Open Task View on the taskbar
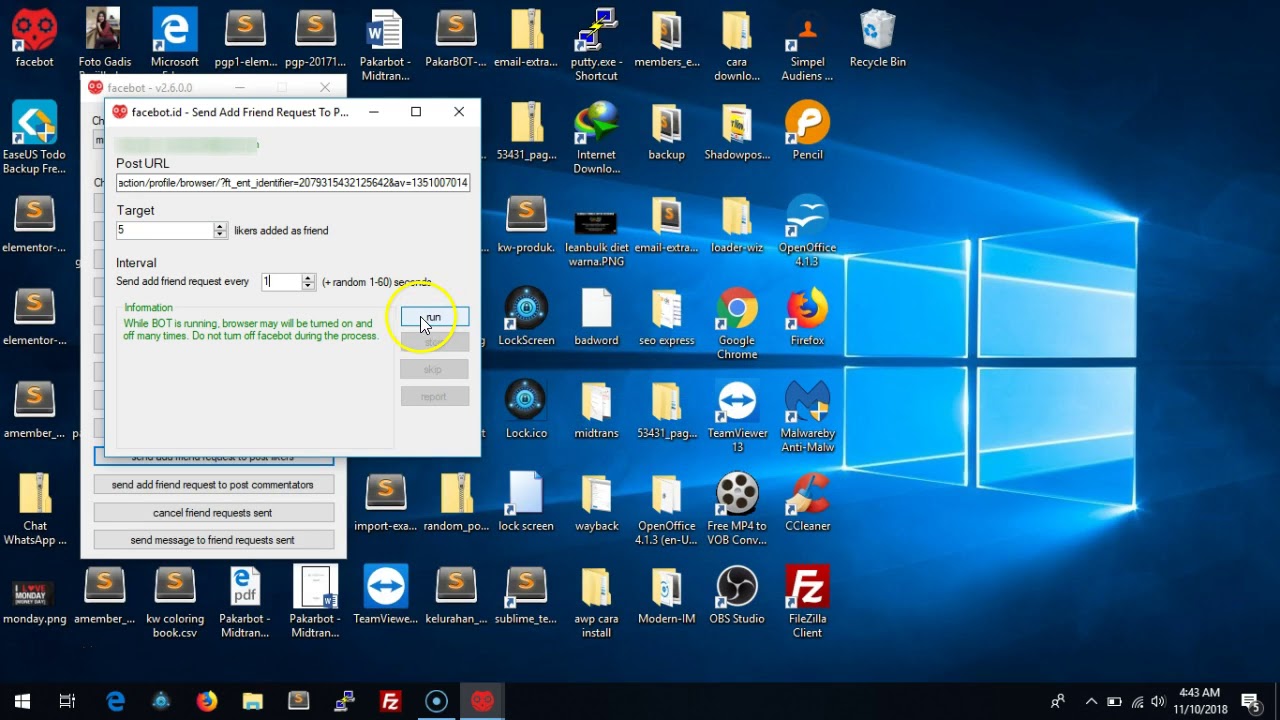The image size is (1280, 720). pyautogui.click(x=67, y=701)
